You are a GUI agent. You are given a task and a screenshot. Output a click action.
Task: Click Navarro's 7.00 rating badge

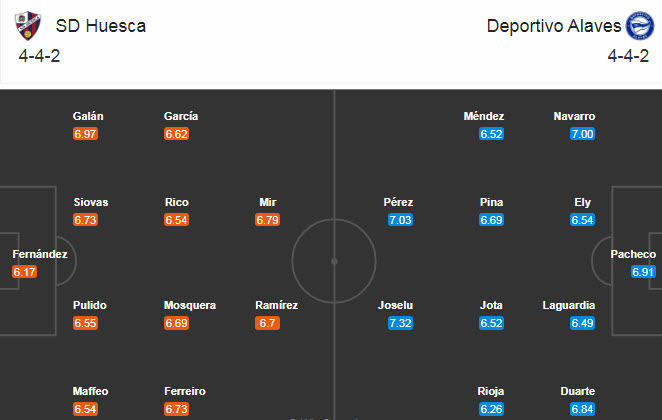pos(582,133)
